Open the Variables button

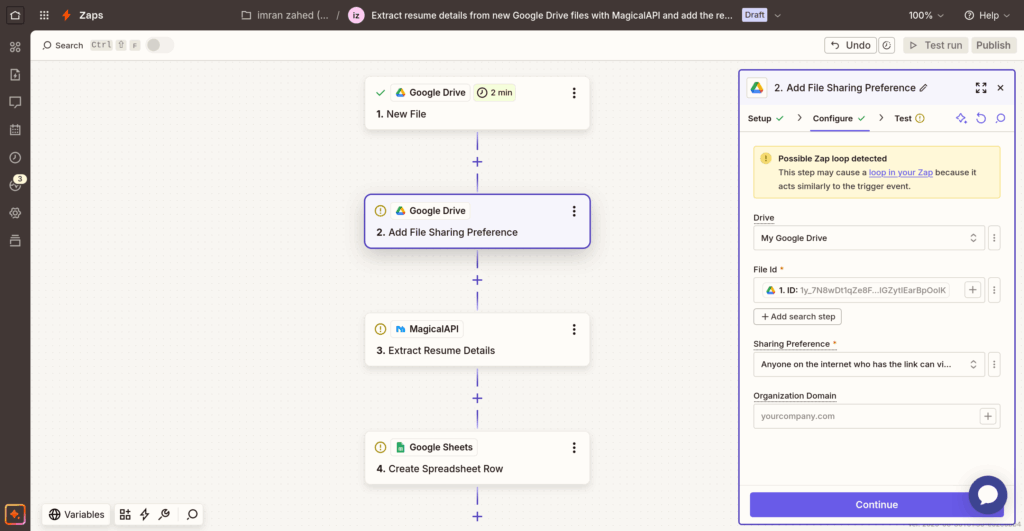pos(76,515)
